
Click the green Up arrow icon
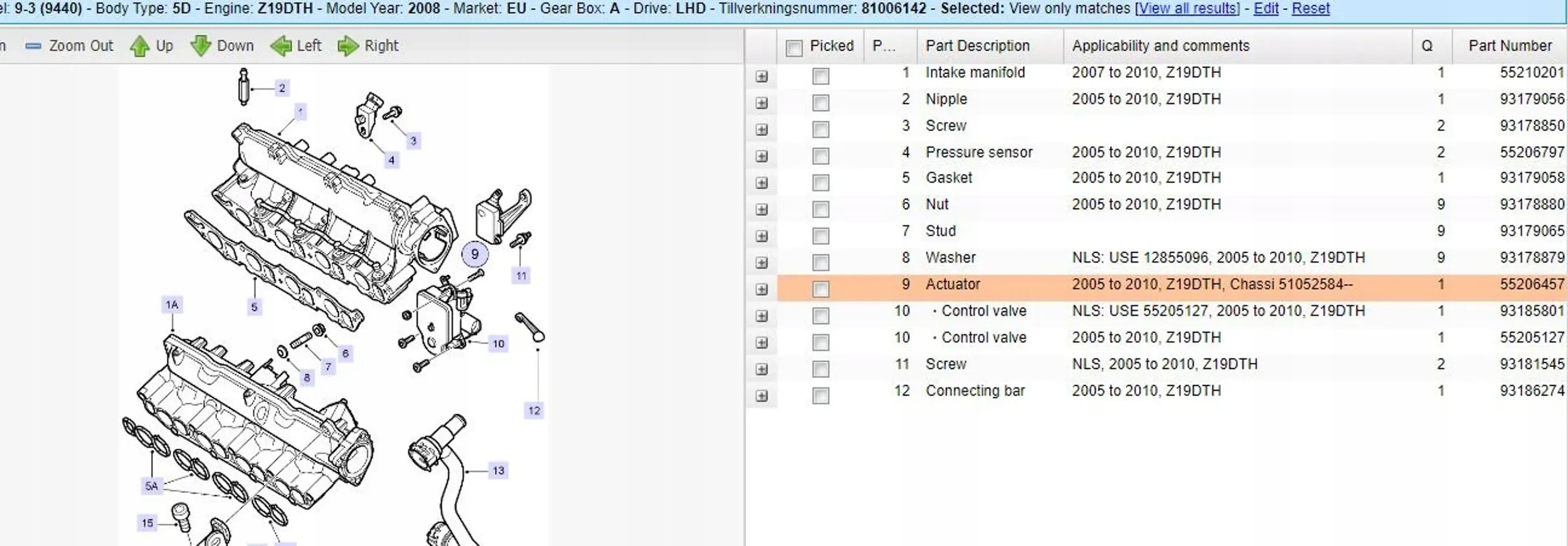point(140,46)
